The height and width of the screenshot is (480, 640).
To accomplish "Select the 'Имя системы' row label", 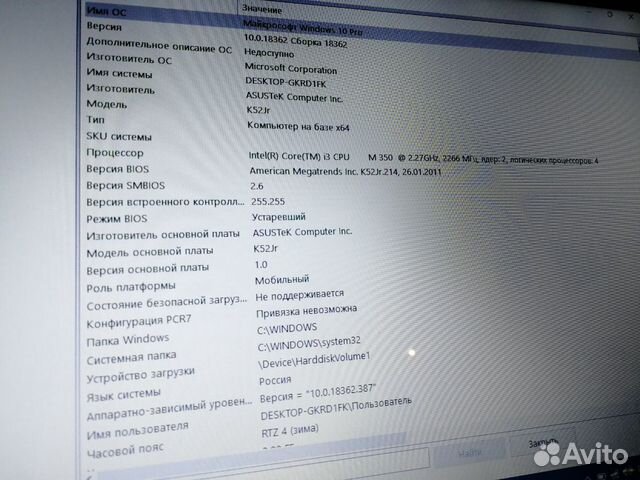I will [119, 74].
